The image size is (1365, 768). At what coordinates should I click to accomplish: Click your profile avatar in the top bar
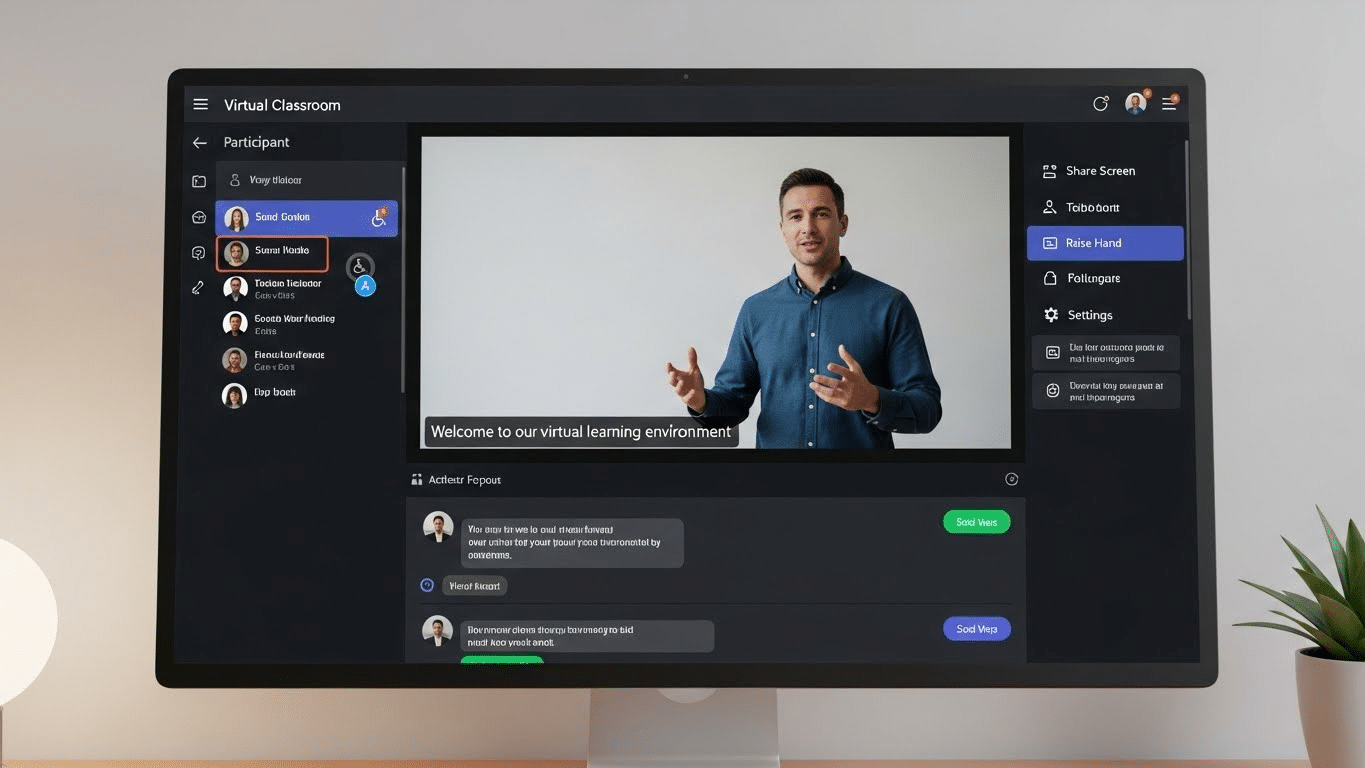tap(1135, 103)
